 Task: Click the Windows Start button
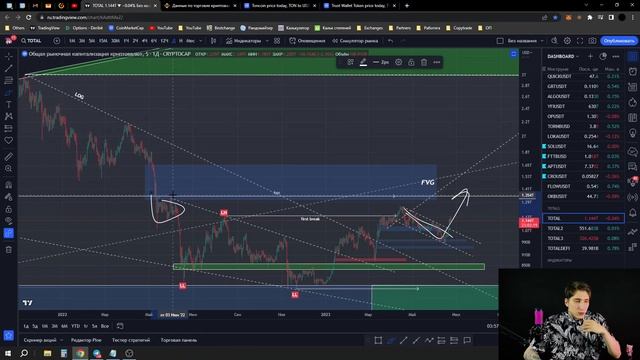tap(8, 353)
